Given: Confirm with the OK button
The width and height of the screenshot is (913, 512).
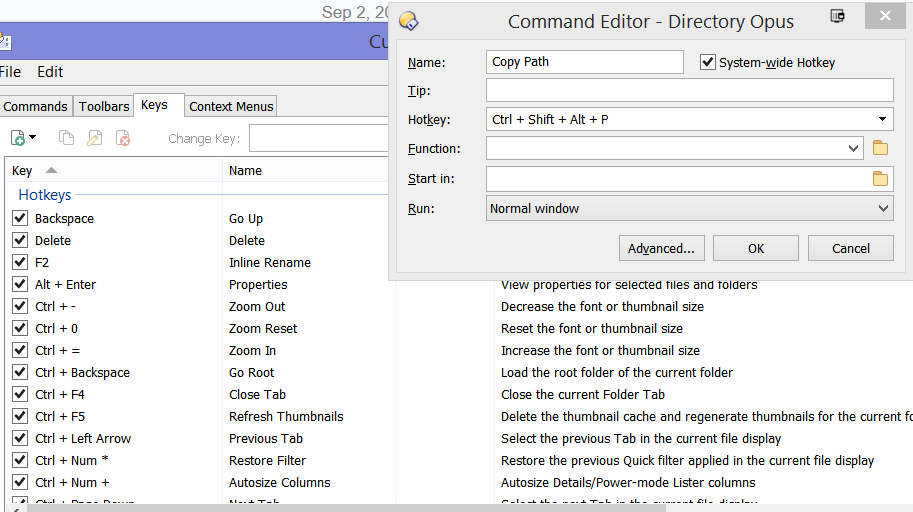Looking at the screenshot, I should coord(756,248).
